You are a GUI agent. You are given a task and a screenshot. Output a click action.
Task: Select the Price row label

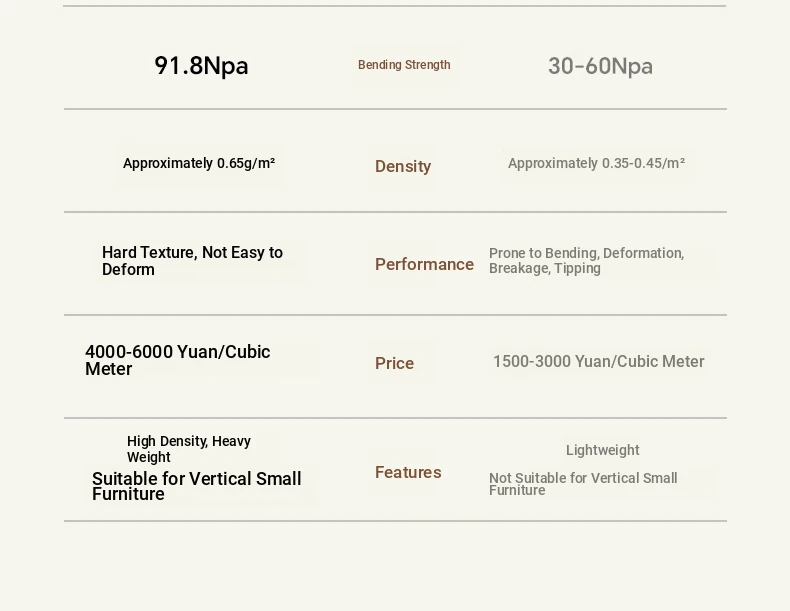click(394, 363)
